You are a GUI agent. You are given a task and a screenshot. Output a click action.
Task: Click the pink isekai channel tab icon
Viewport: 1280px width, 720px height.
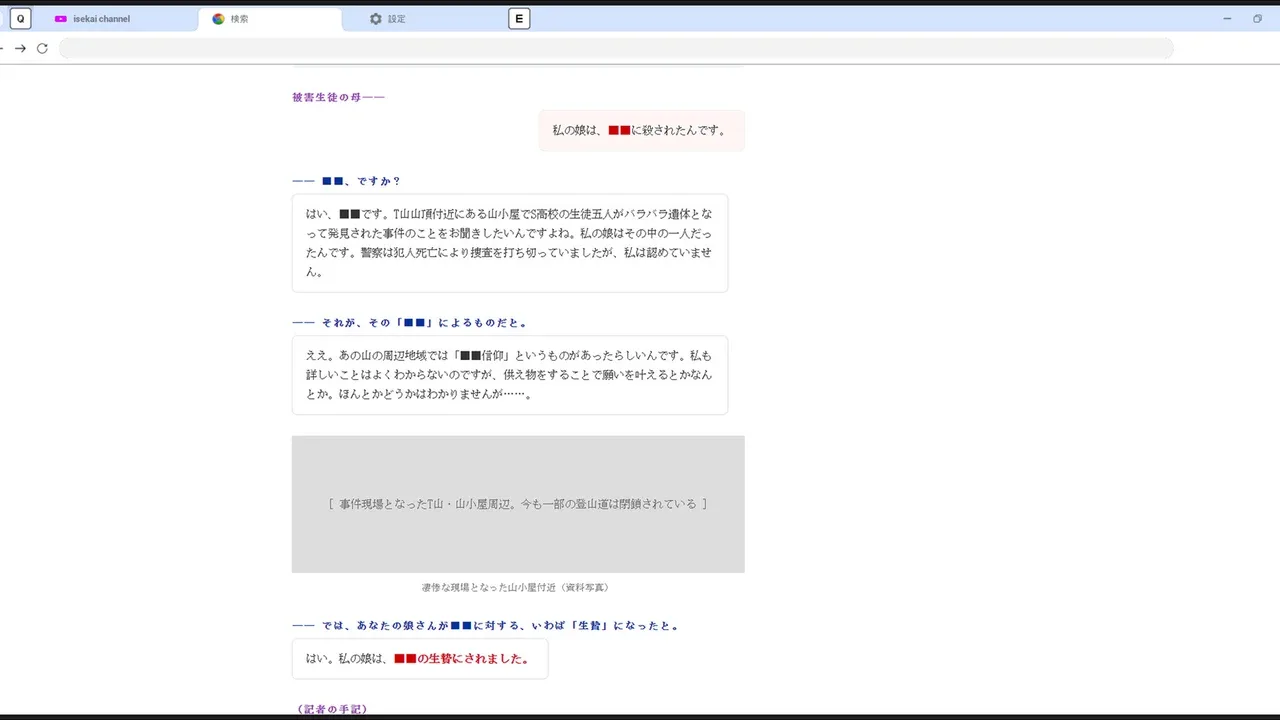click(x=61, y=19)
